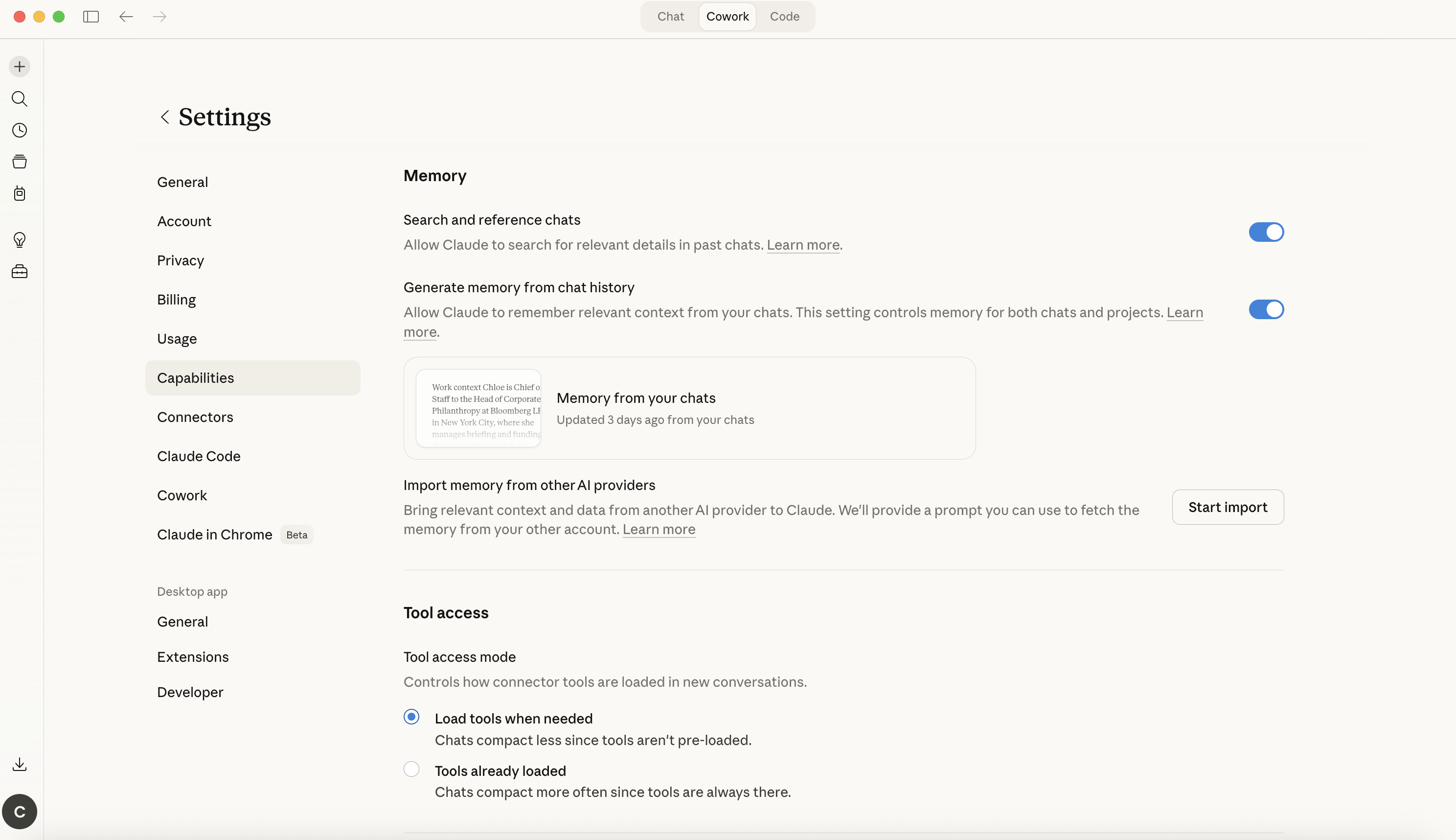Open Account settings
Image resolution: width=1456 pixels, height=840 pixels.
coord(253,222)
